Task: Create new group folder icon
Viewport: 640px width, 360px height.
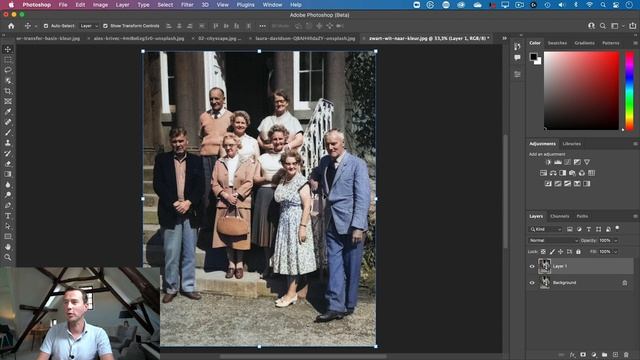Action: 604,355
